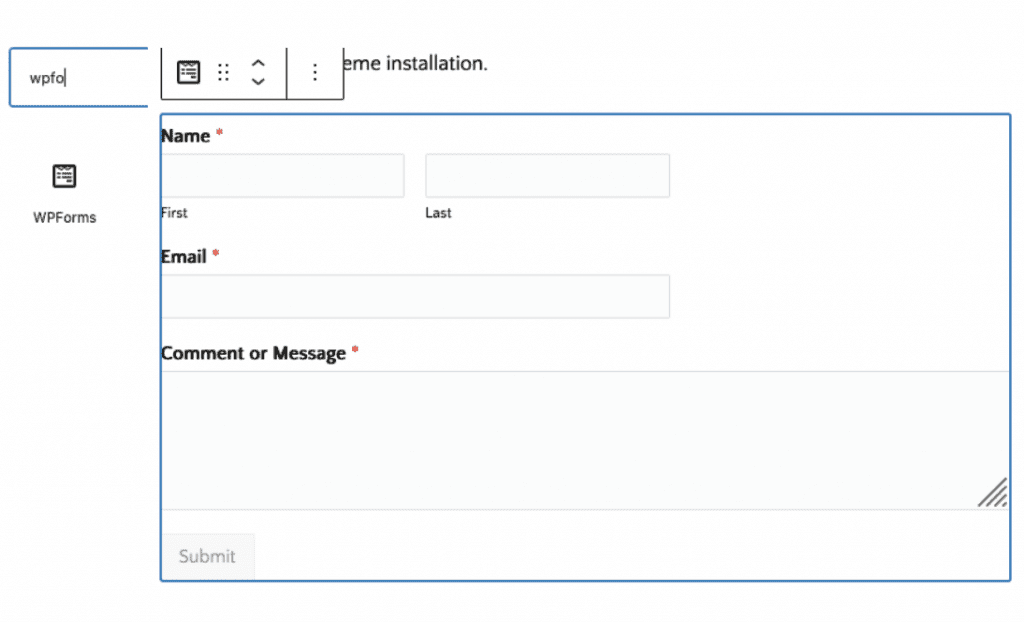1024x622 pixels.
Task: Click the Email field label
Action: tap(184, 257)
